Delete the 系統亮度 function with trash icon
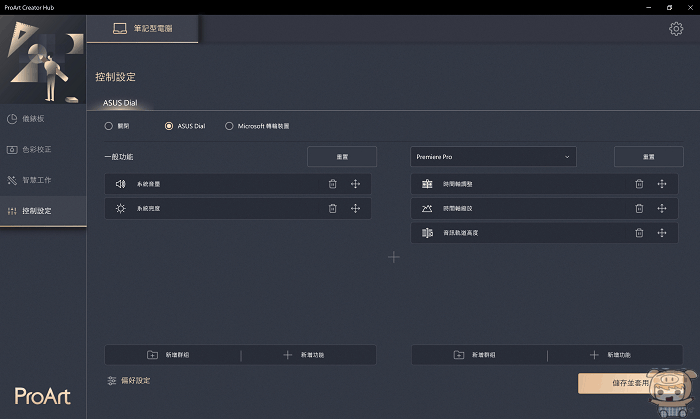Screen dimensions: 700x419 pyautogui.click(x=333, y=208)
